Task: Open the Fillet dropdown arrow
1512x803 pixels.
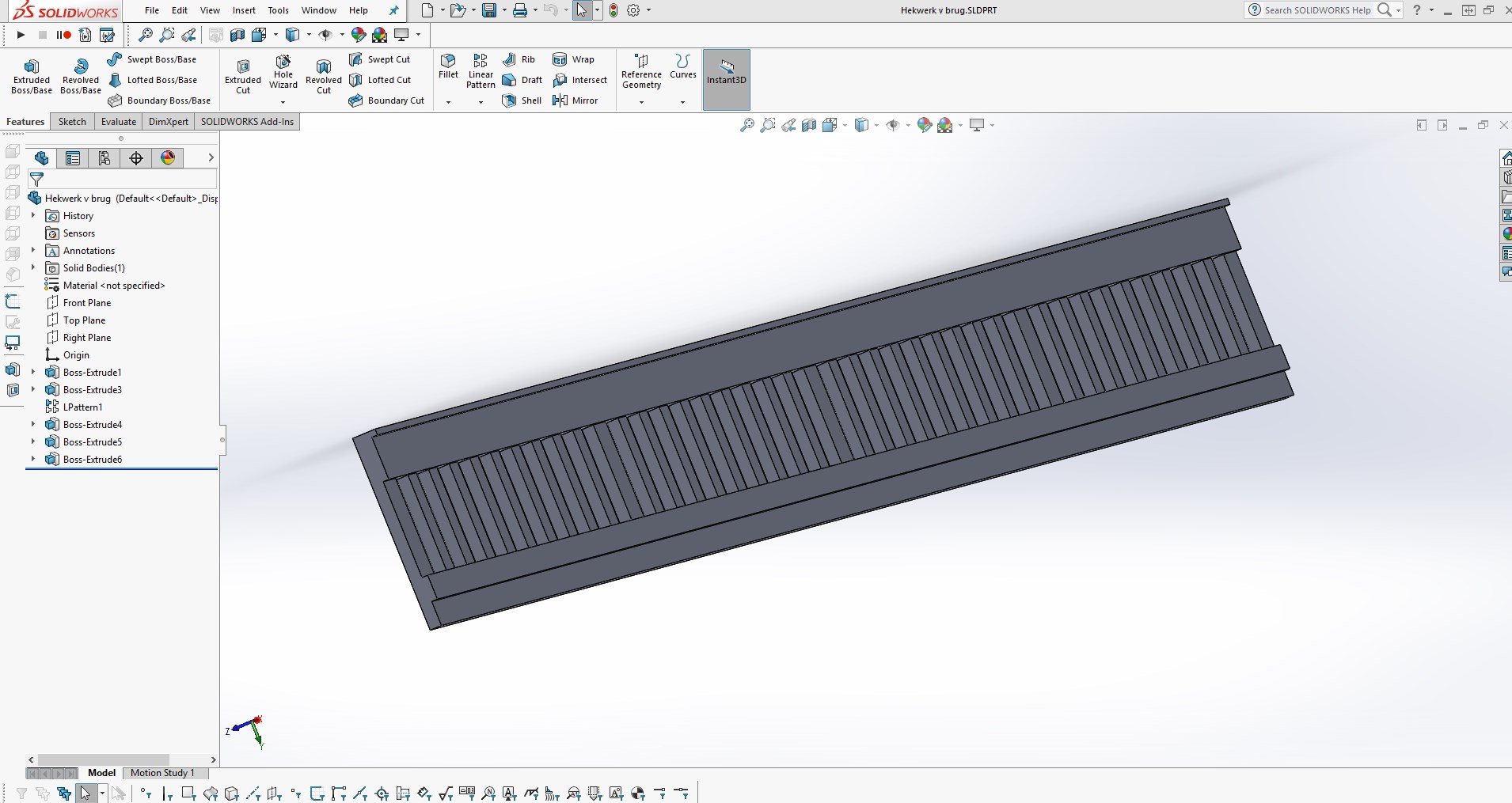Action: (x=448, y=102)
